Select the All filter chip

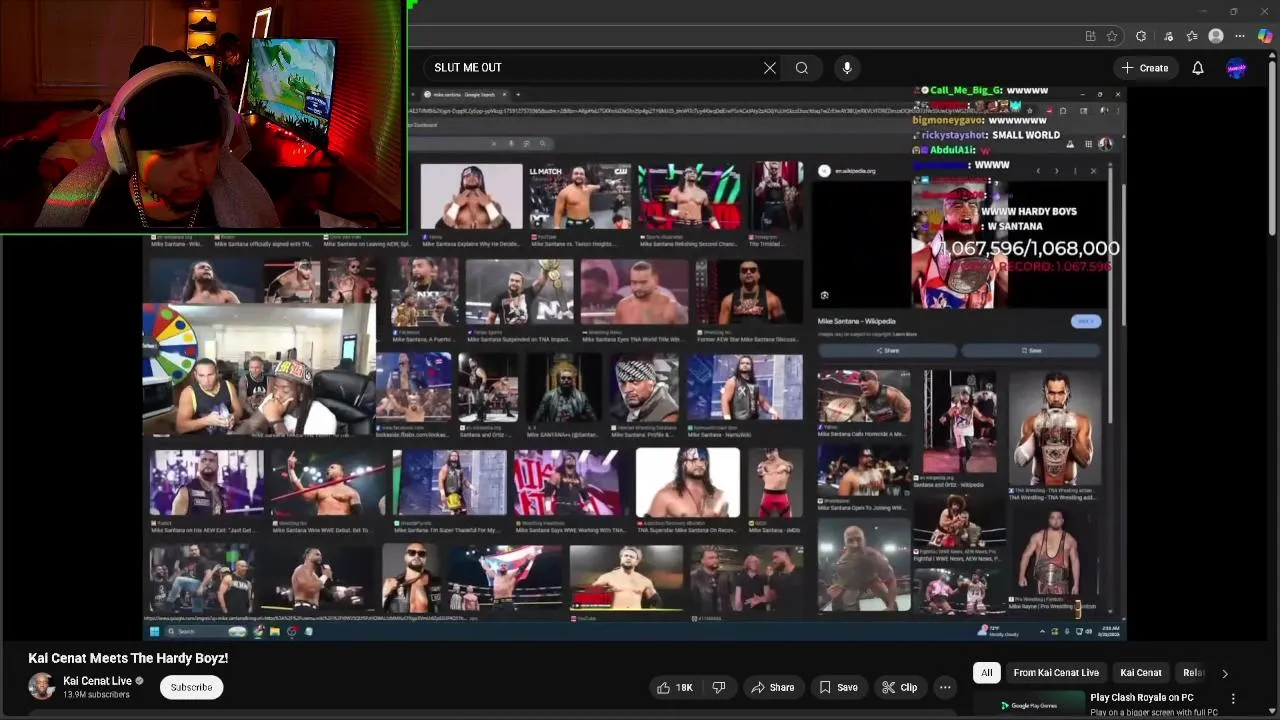pos(987,673)
